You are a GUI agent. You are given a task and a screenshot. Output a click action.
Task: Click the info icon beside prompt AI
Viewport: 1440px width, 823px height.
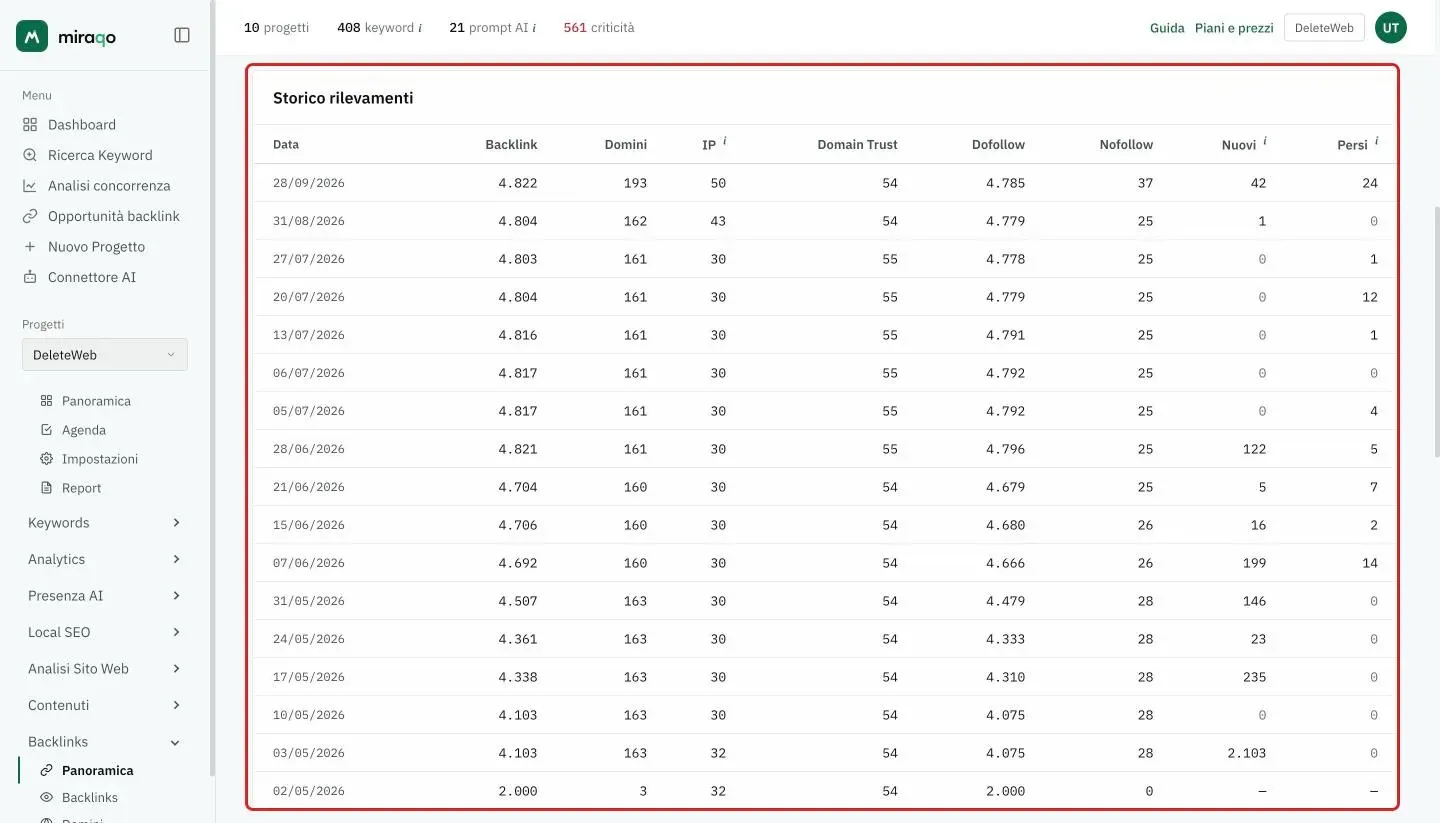pos(534,28)
